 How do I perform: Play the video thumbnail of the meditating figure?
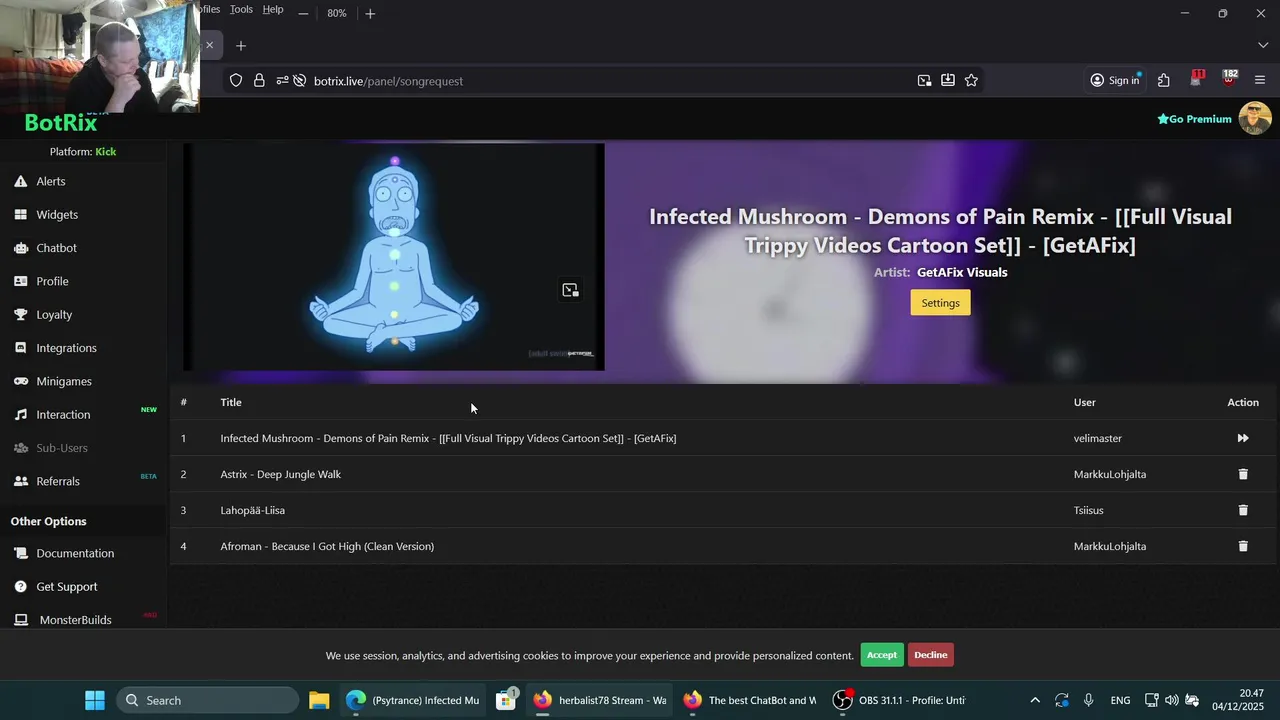(x=394, y=257)
